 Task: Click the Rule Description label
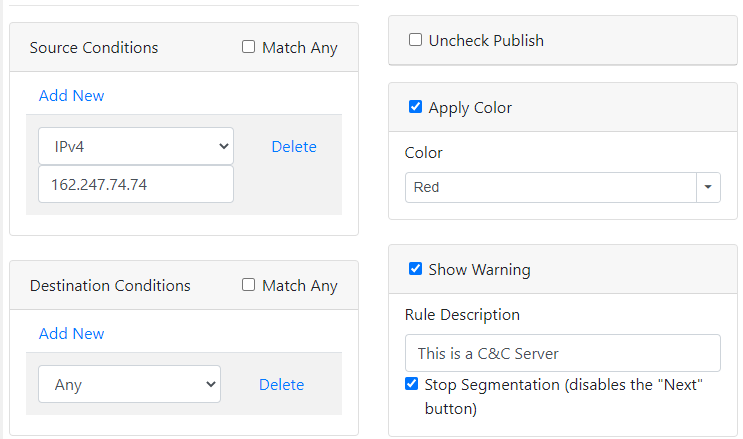(462, 315)
